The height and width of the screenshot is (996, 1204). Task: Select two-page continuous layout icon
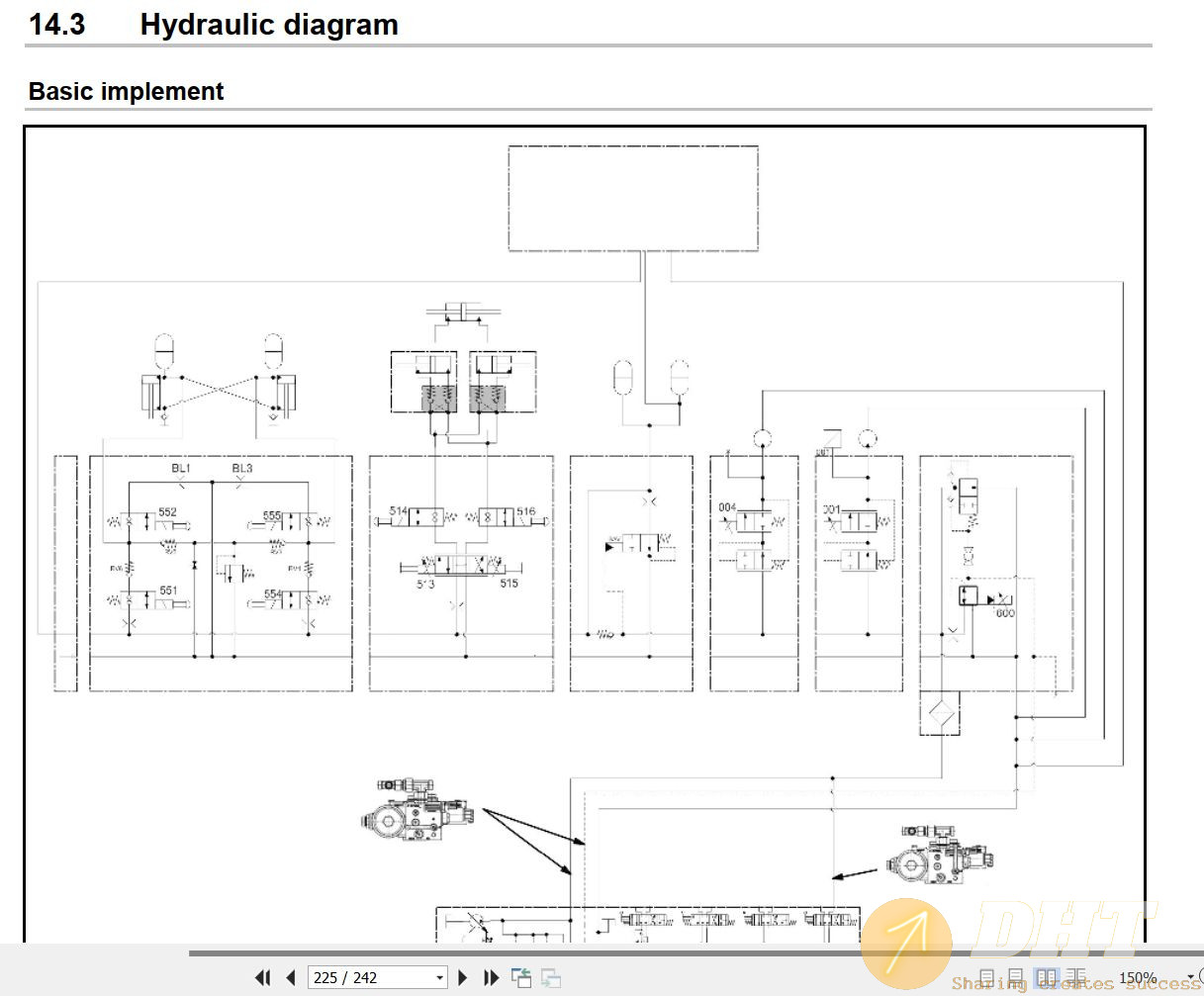coord(1075,977)
